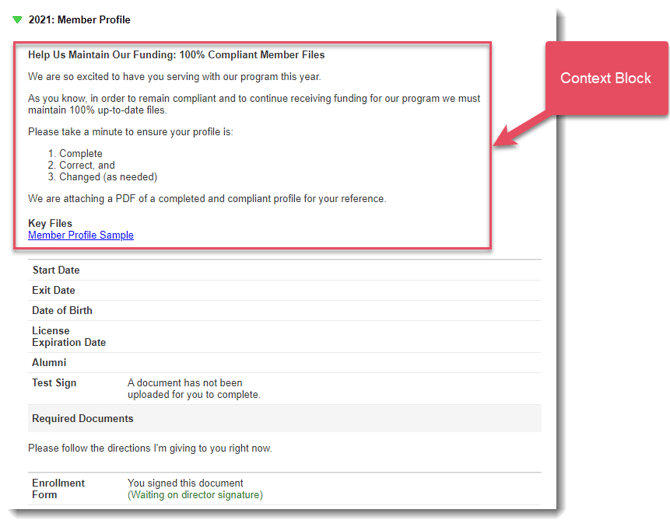Click the Enrollment Form row label
The height and width of the screenshot is (527, 670).
click(58, 488)
